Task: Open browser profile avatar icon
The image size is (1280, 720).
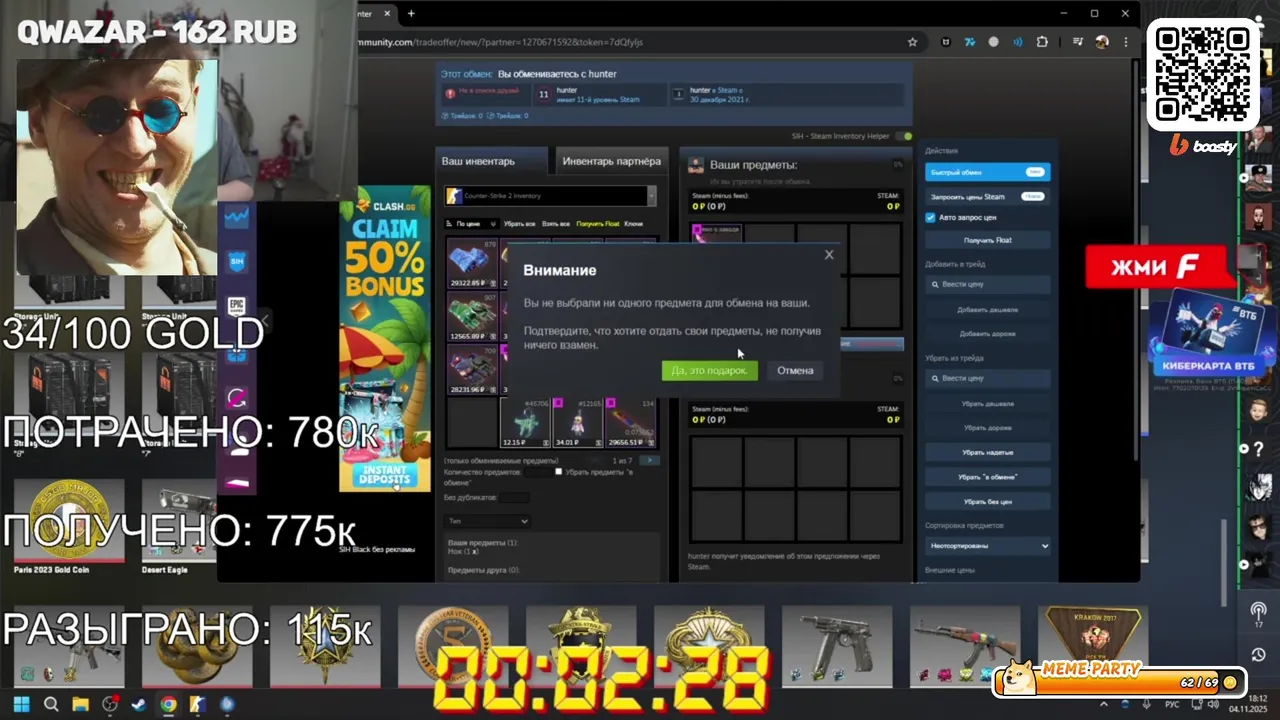Action: coord(1102,42)
